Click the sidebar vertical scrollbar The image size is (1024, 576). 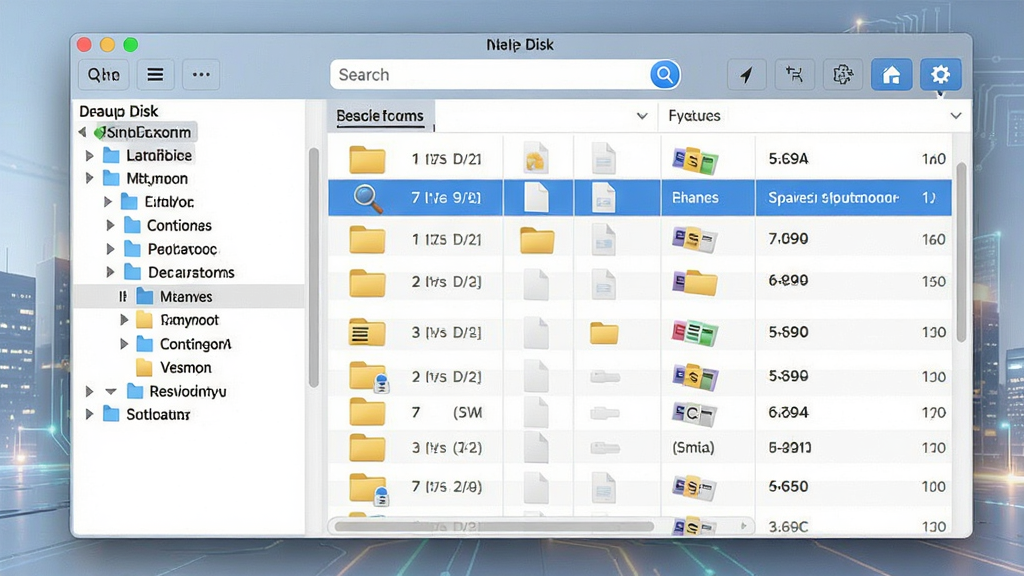(x=313, y=268)
